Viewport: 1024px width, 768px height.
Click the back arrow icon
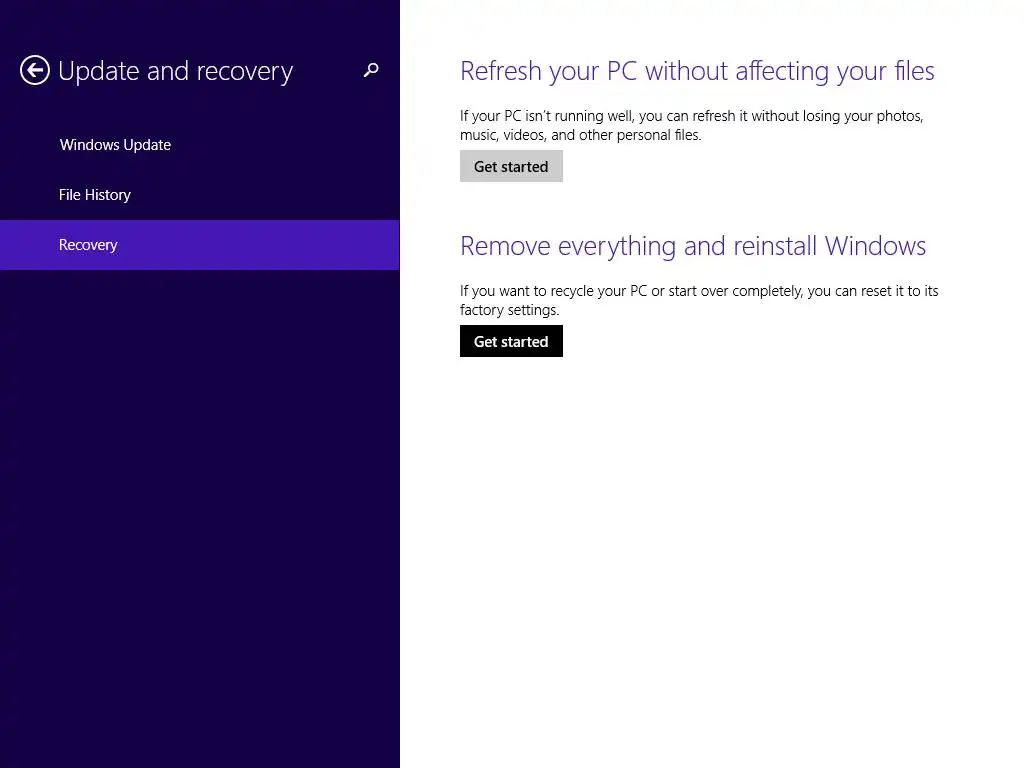[x=35, y=71]
